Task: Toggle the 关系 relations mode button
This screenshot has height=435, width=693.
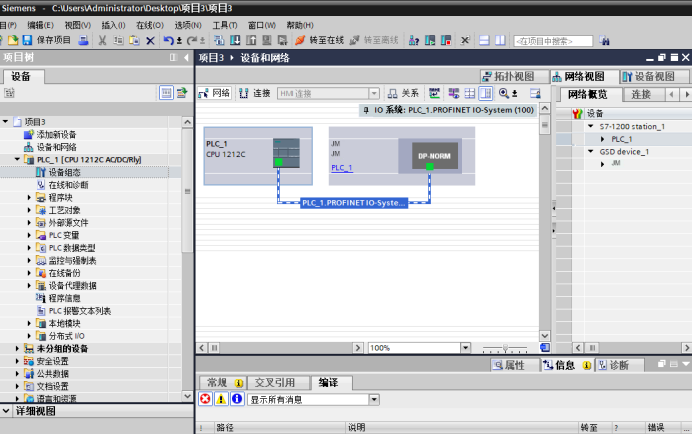Action: tap(403, 93)
